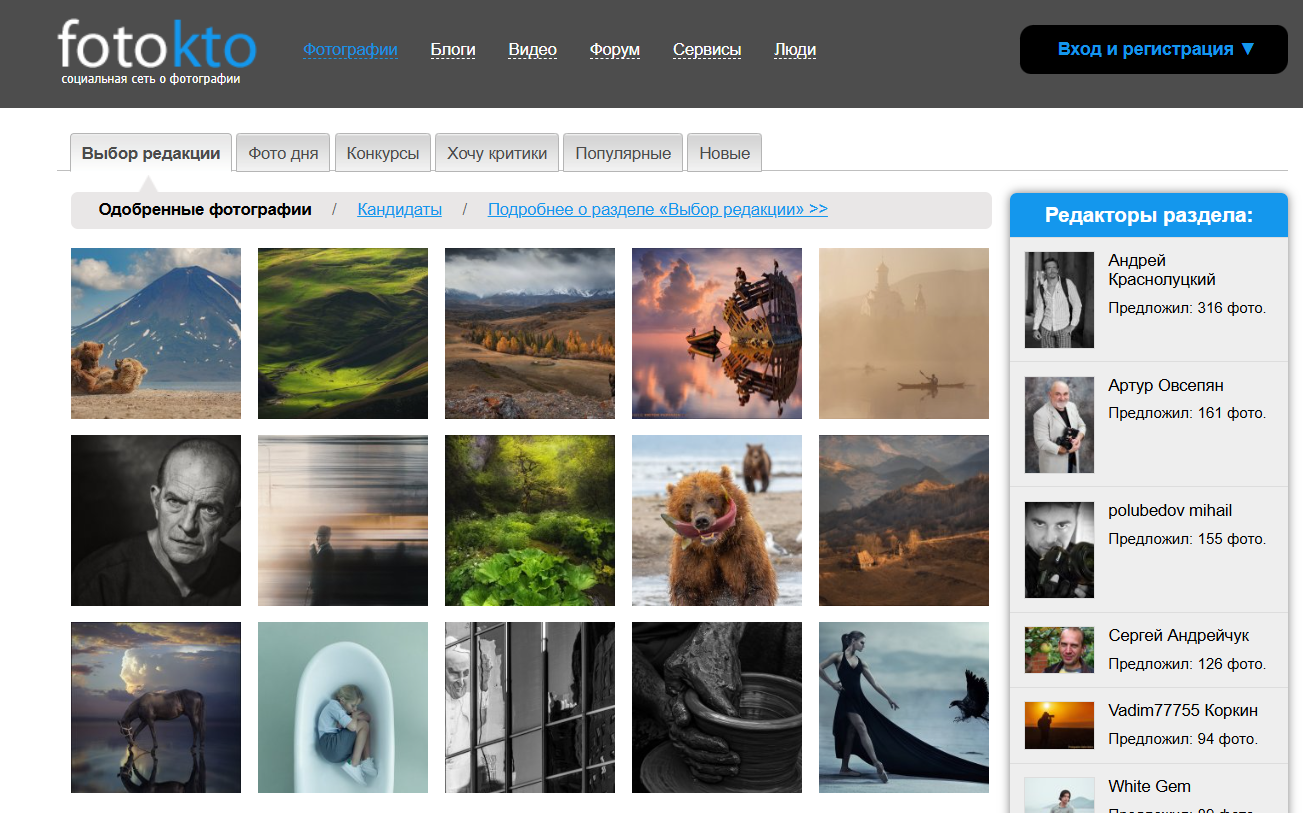The image size is (1303, 813).
Task: Open the shipwreck sunset reflection photo
Action: 716,333
